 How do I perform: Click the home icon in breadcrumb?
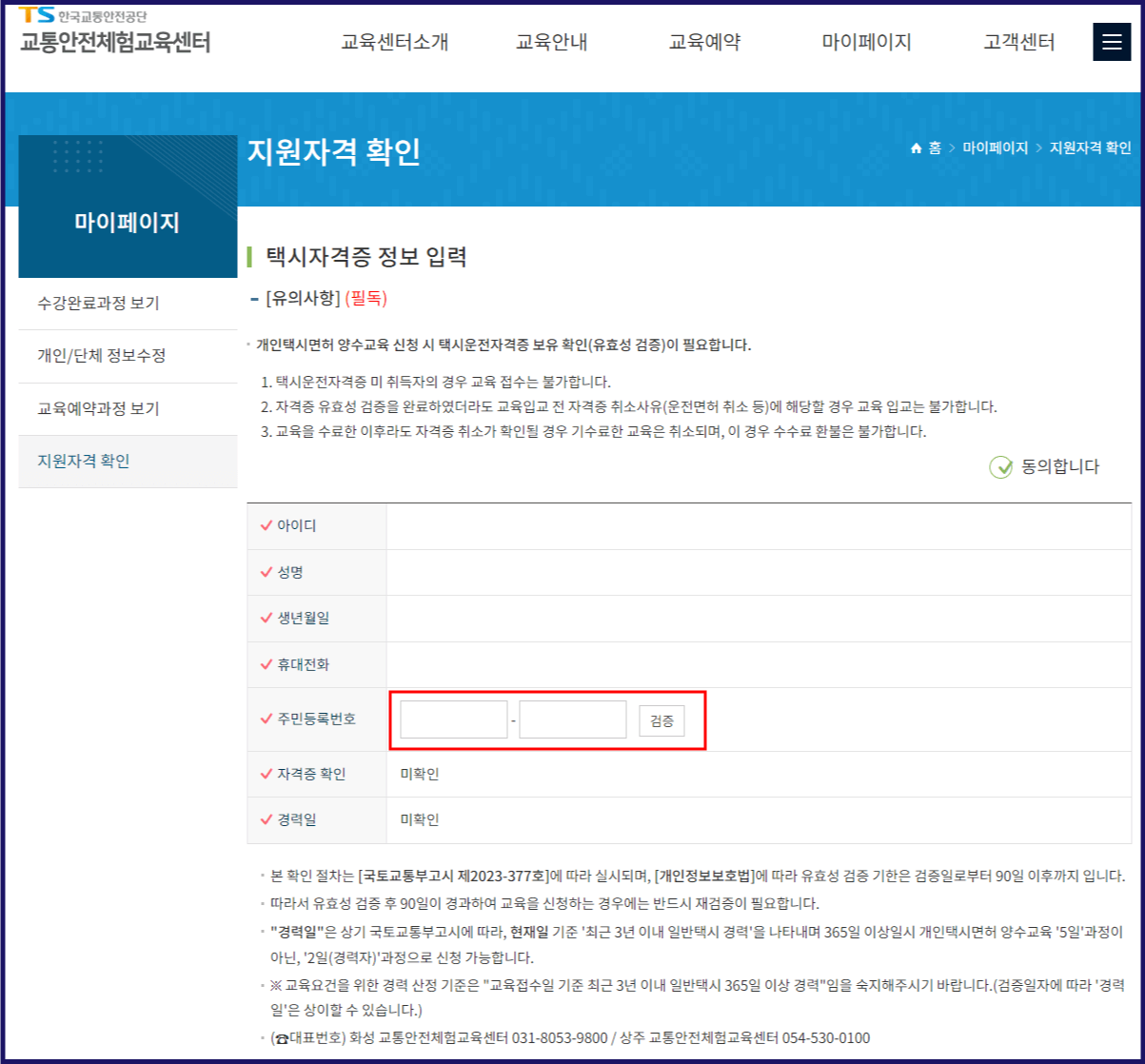(x=916, y=148)
